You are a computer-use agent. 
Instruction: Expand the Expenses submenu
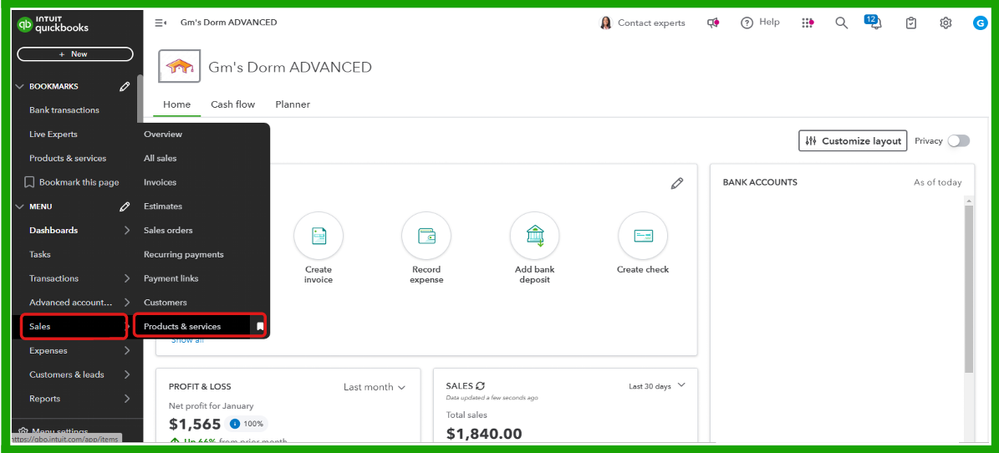127,350
